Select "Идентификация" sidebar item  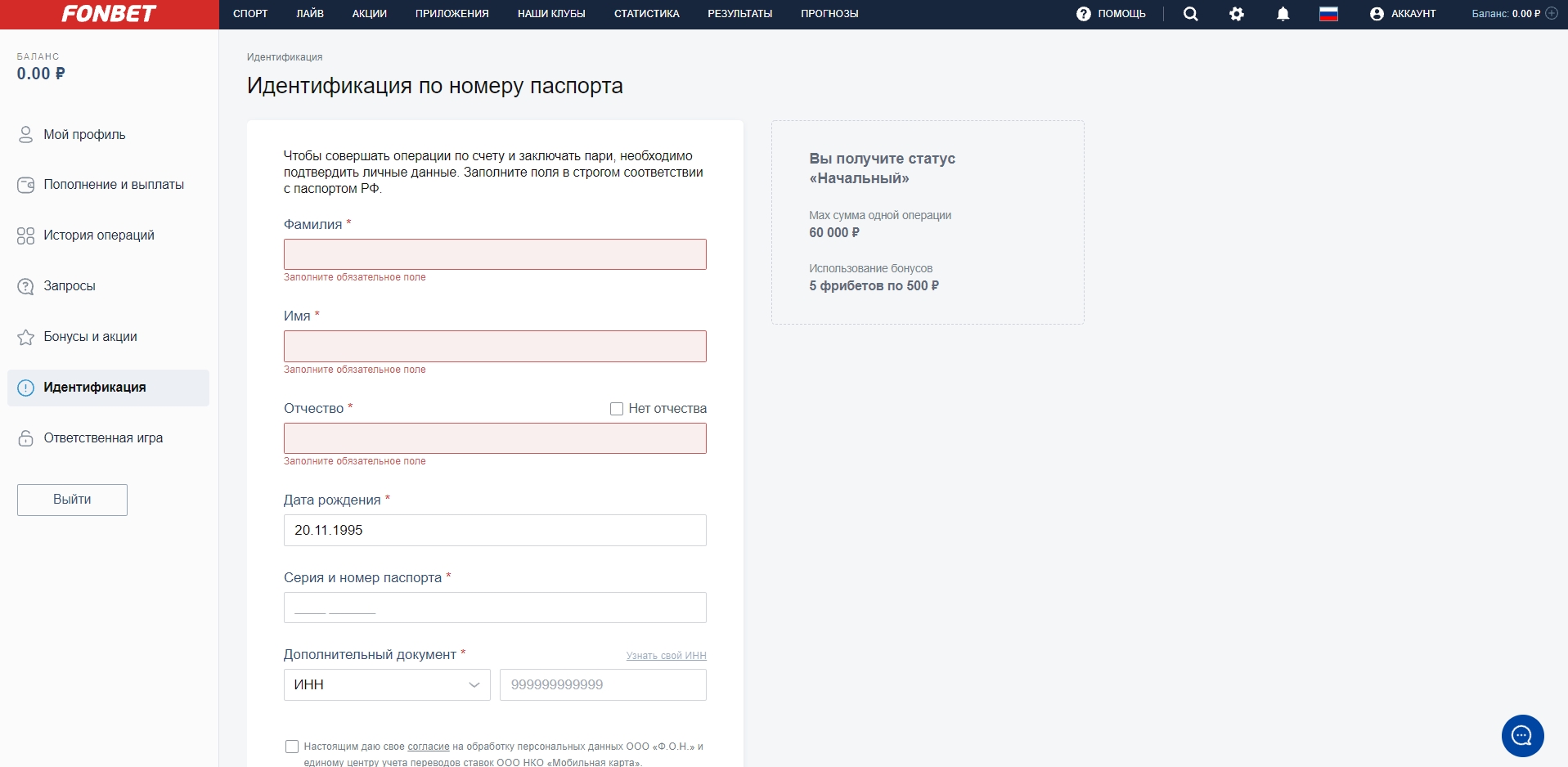108,388
